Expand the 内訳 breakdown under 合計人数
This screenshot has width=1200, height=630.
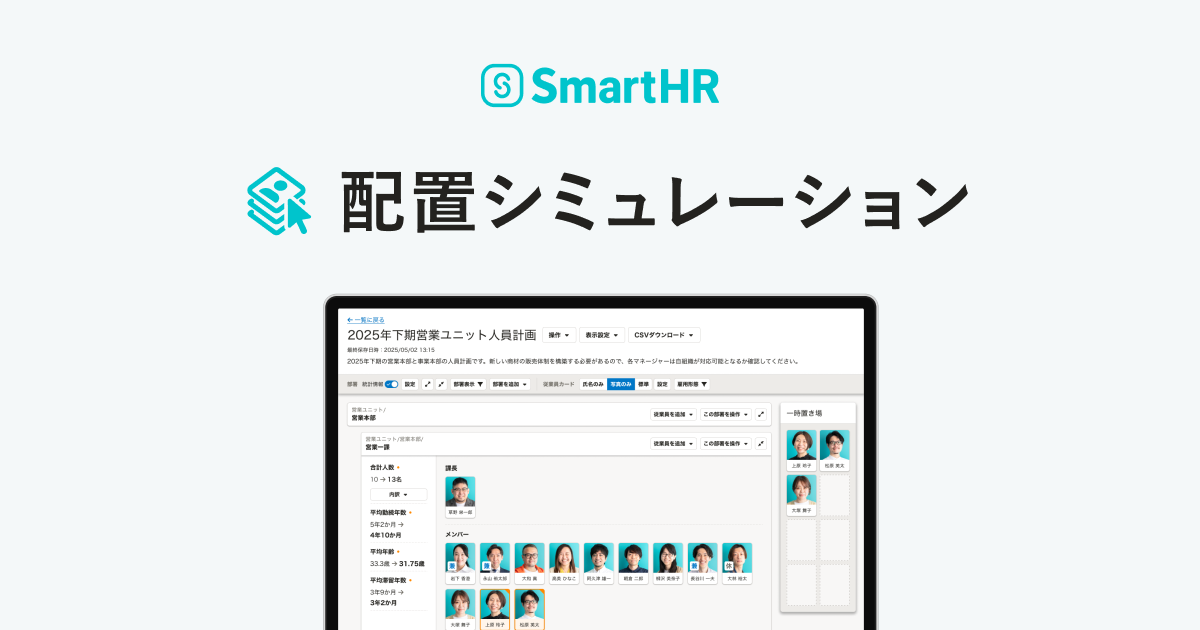pyautogui.click(x=398, y=494)
